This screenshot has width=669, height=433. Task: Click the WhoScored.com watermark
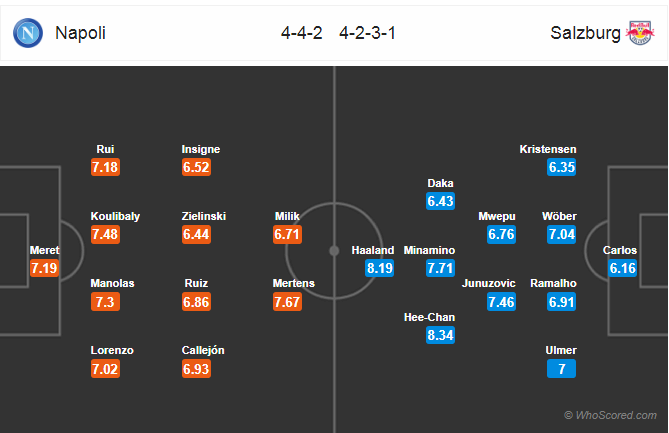(x=610, y=415)
